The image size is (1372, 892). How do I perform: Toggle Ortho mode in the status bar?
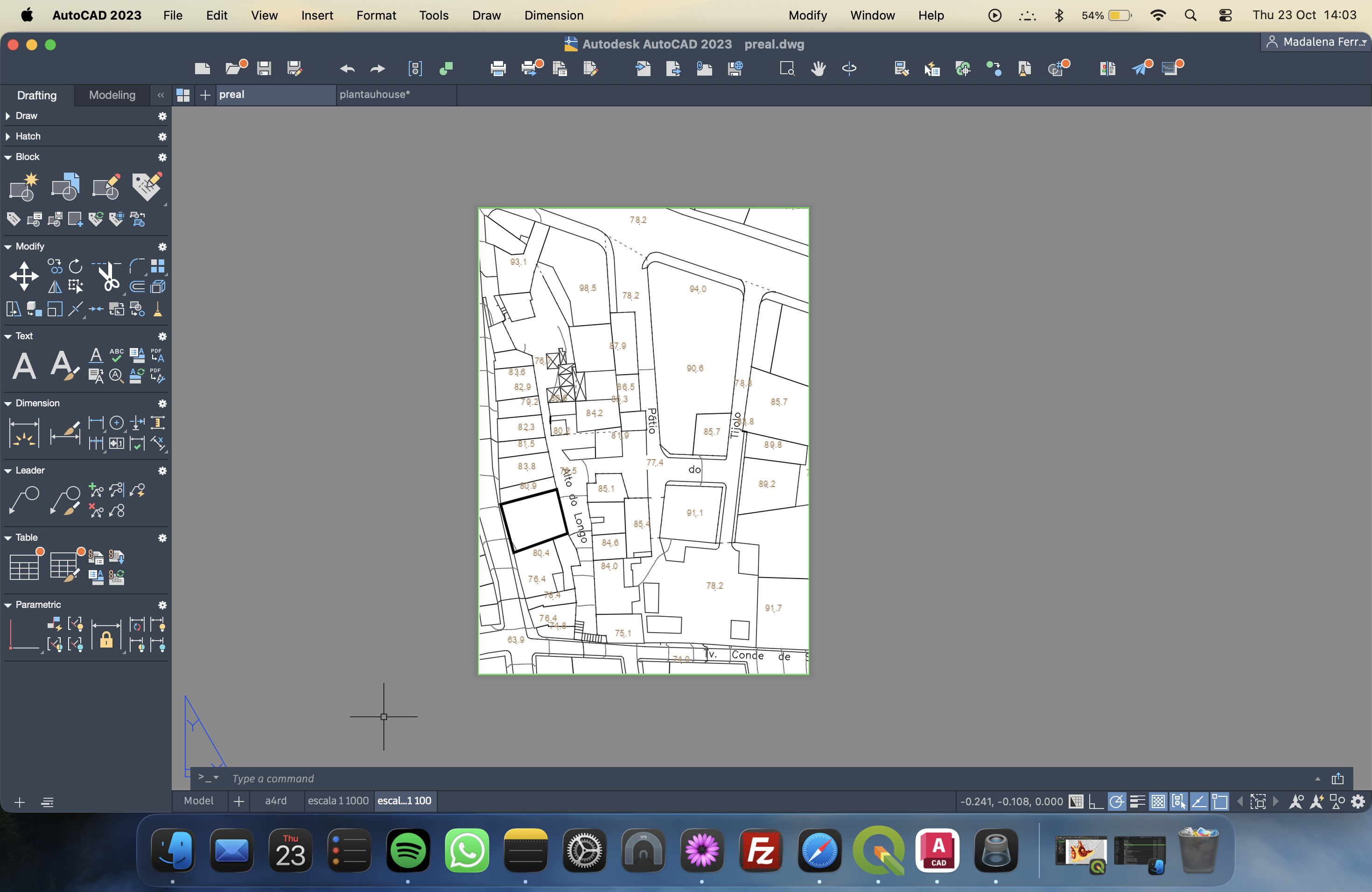pos(1096,801)
